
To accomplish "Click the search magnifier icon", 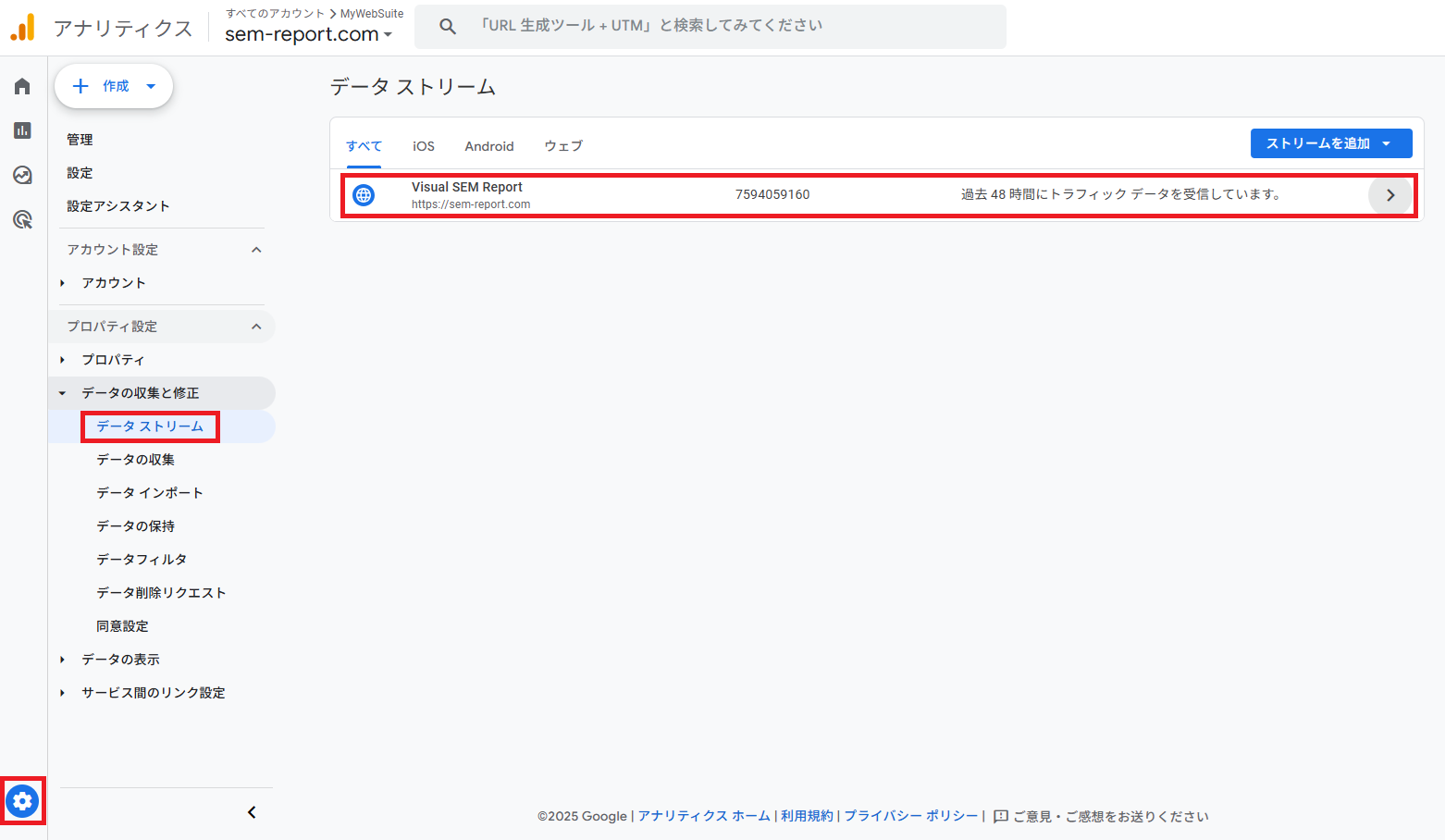I will pos(448,27).
